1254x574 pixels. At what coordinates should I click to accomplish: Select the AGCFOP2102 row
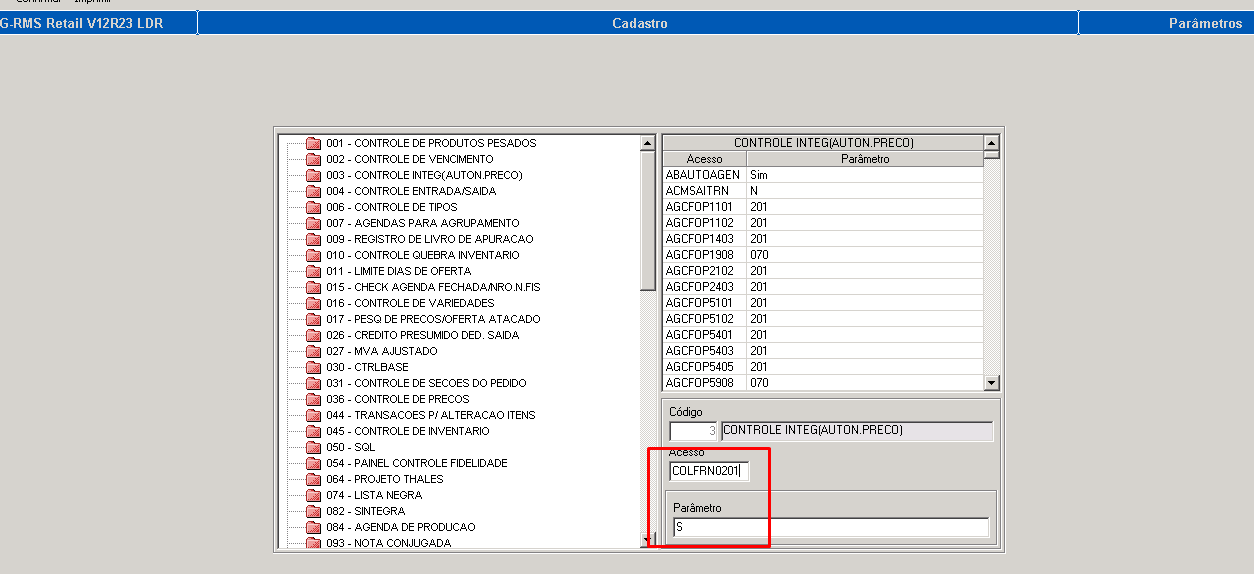822,271
